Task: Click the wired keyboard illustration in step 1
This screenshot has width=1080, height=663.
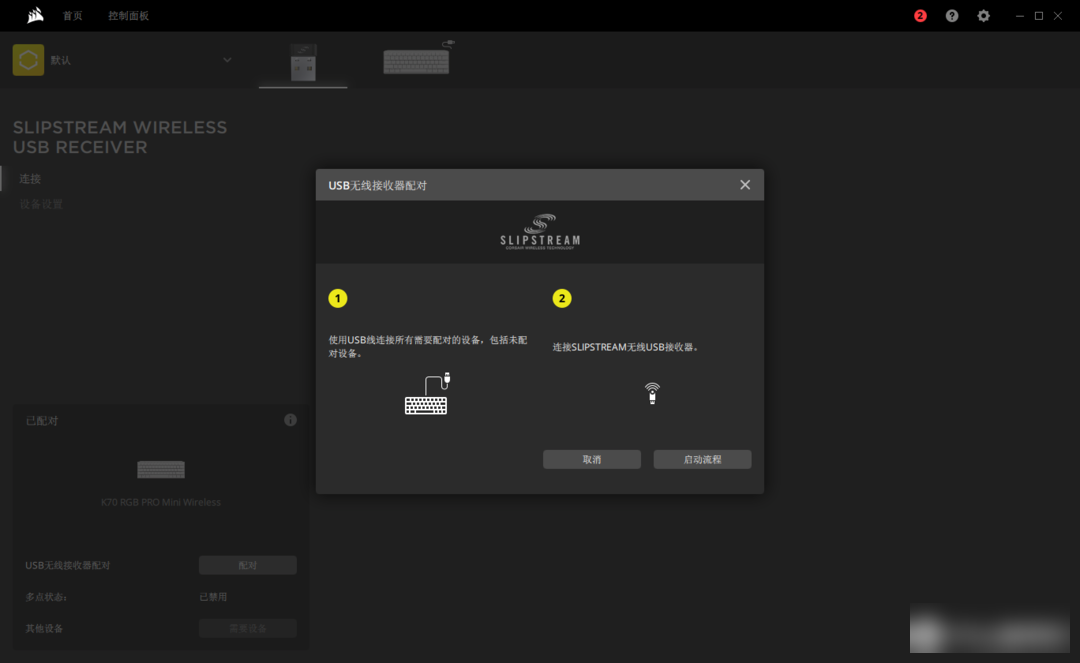Action: (x=427, y=395)
